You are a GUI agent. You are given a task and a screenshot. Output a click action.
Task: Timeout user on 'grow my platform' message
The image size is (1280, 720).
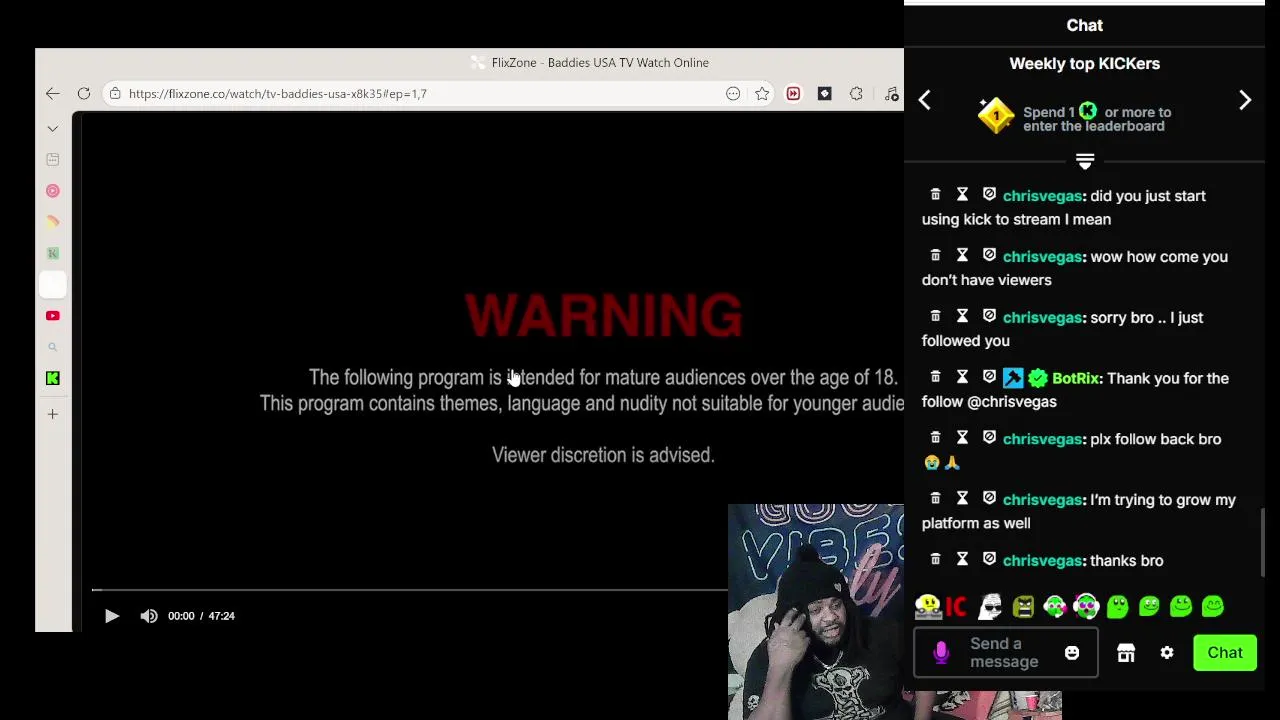[x=962, y=499]
